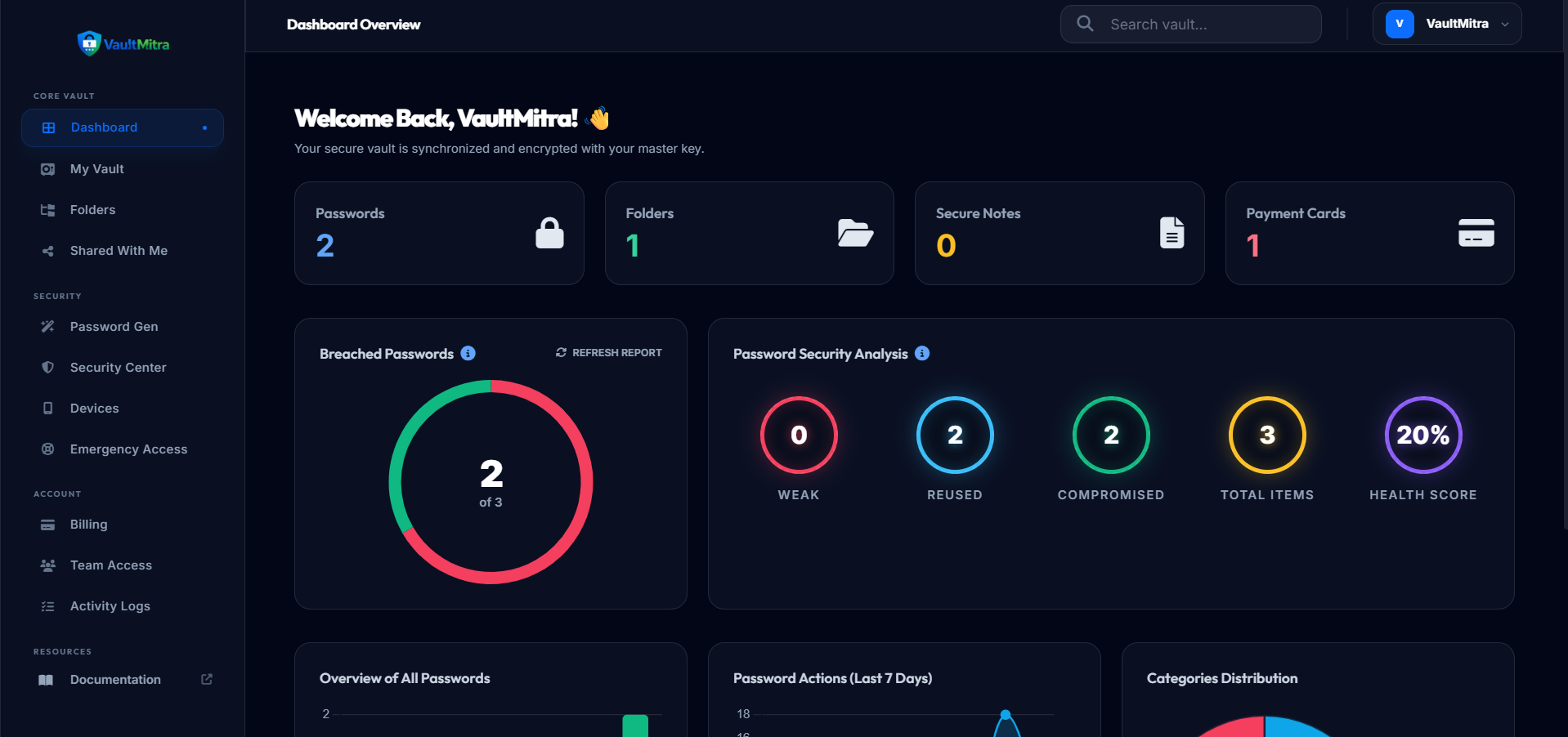
Task: Click info icon next to Password Security Analysis
Action: coord(922,353)
